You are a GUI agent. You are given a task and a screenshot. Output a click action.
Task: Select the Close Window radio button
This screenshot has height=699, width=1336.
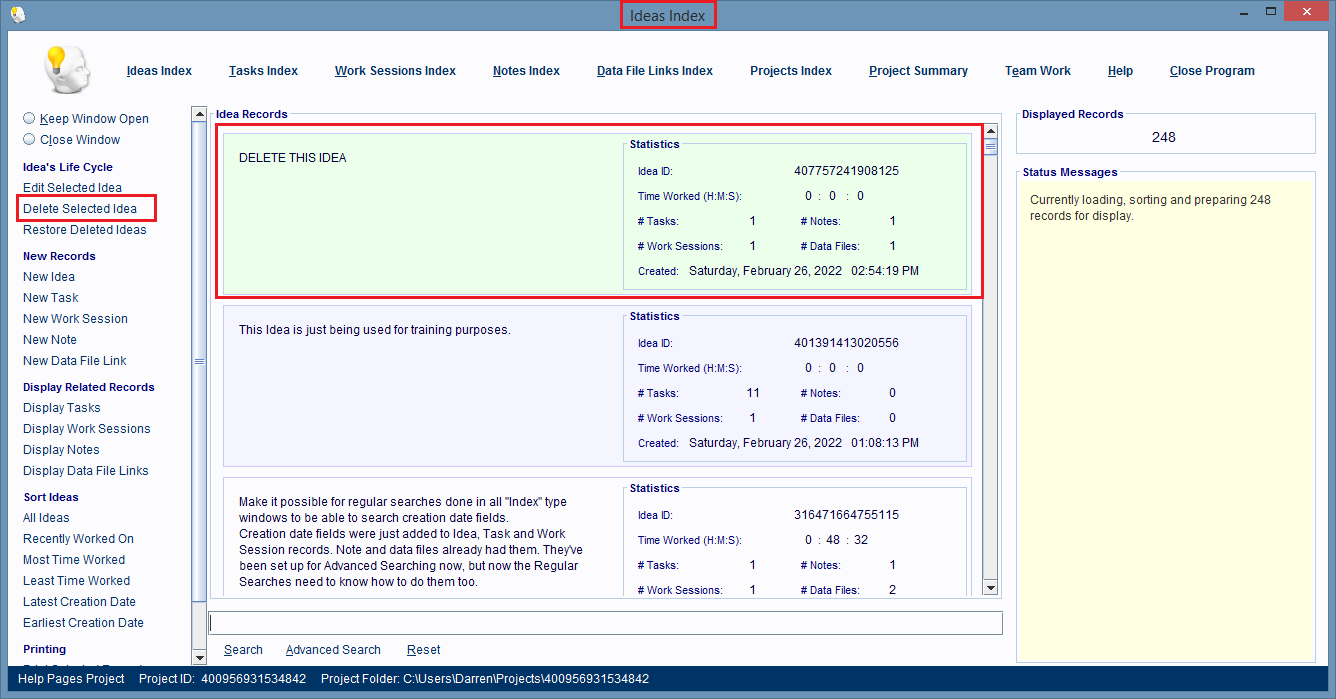[x=29, y=139]
